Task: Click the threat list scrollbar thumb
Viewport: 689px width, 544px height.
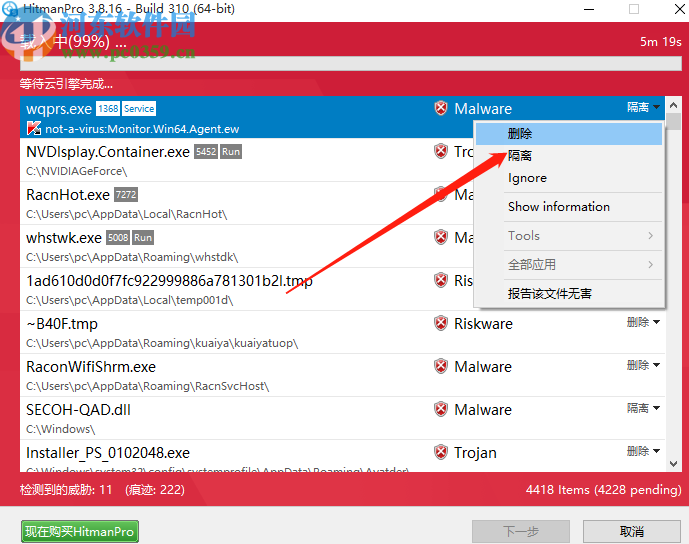Action: click(673, 121)
